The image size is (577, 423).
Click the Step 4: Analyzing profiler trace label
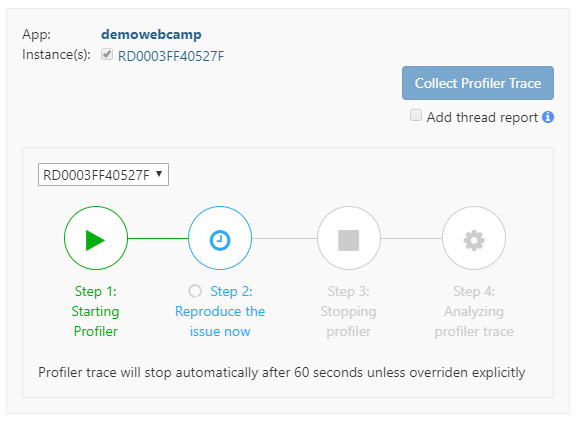point(474,311)
